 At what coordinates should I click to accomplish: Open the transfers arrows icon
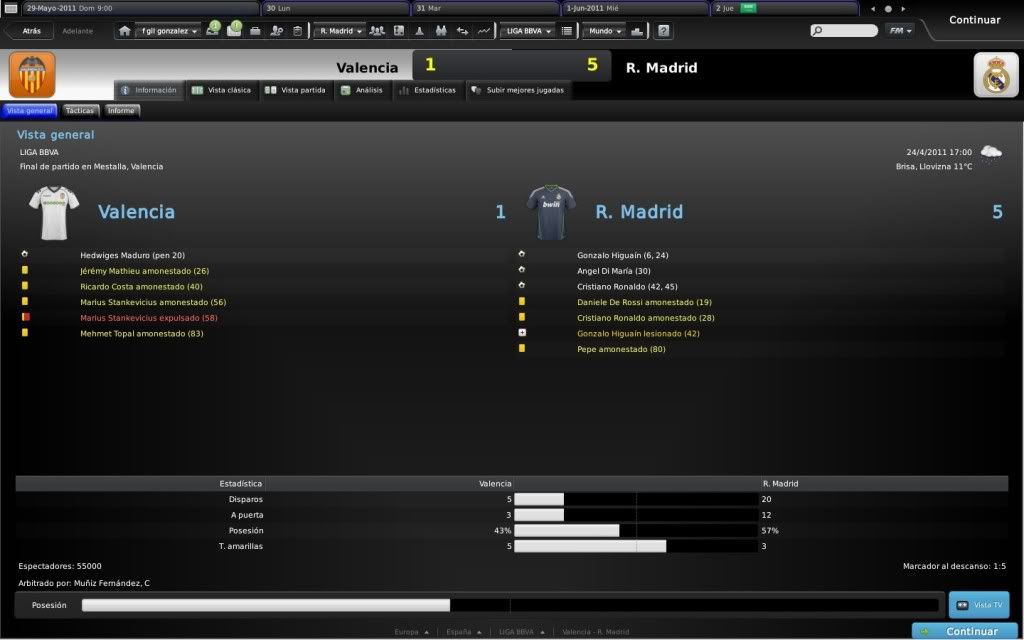[x=463, y=31]
